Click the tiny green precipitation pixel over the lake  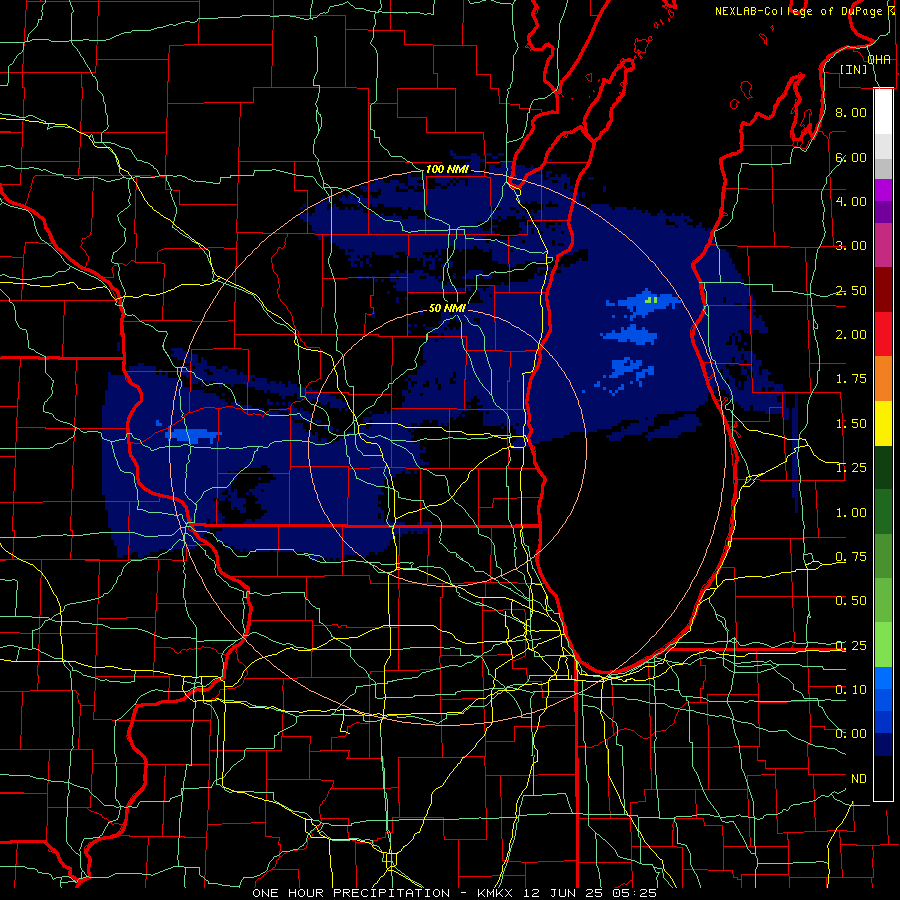click(x=651, y=299)
